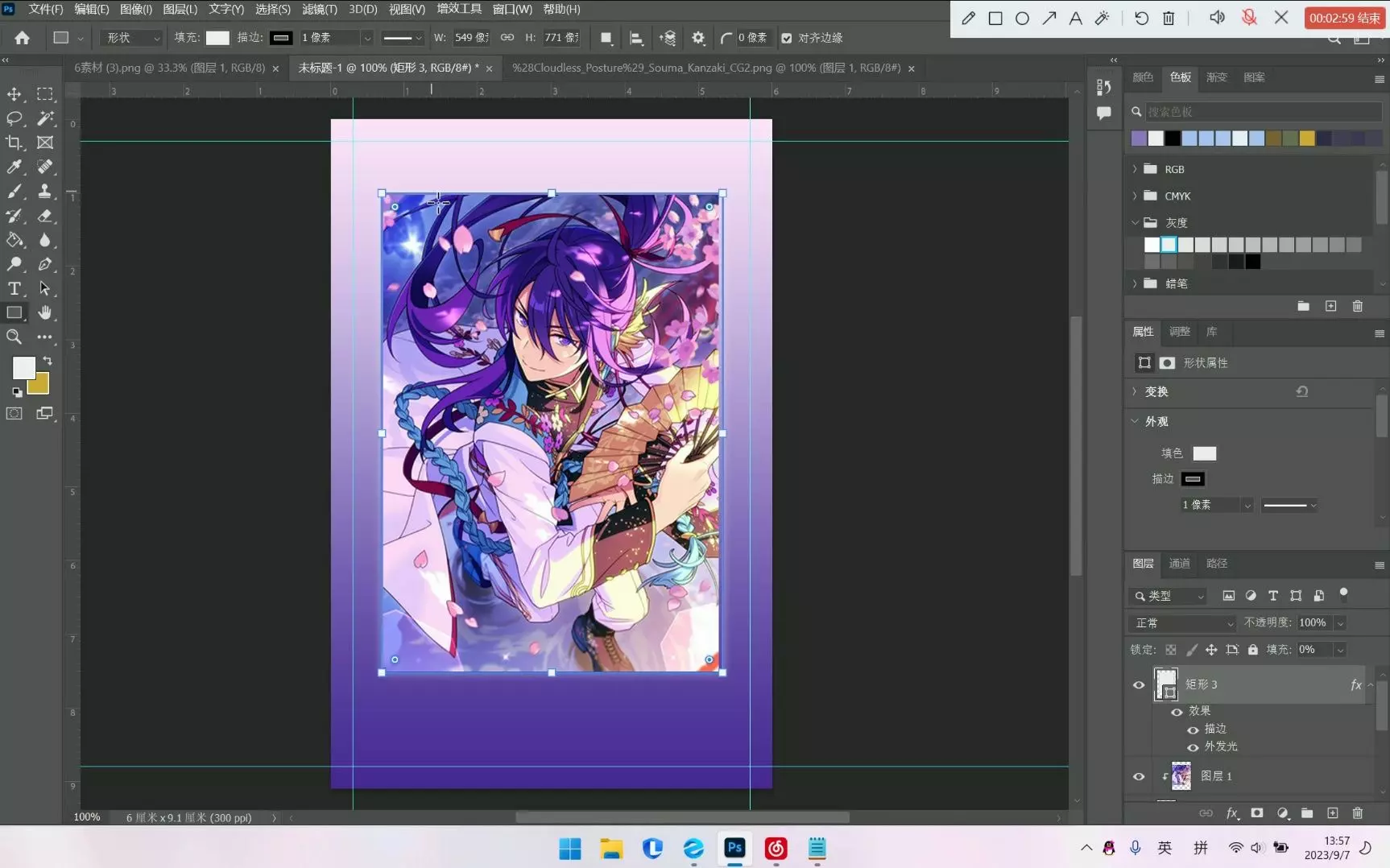Click the fill color swatch in options bar

point(217,38)
